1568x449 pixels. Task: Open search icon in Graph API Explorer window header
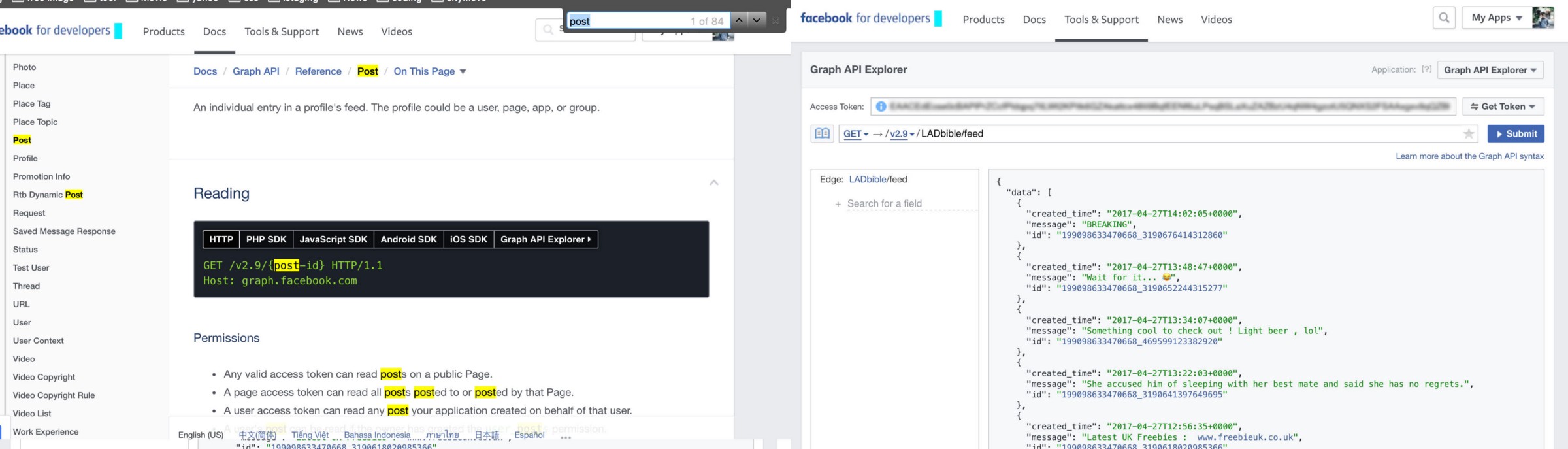pyautogui.click(x=1444, y=18)
